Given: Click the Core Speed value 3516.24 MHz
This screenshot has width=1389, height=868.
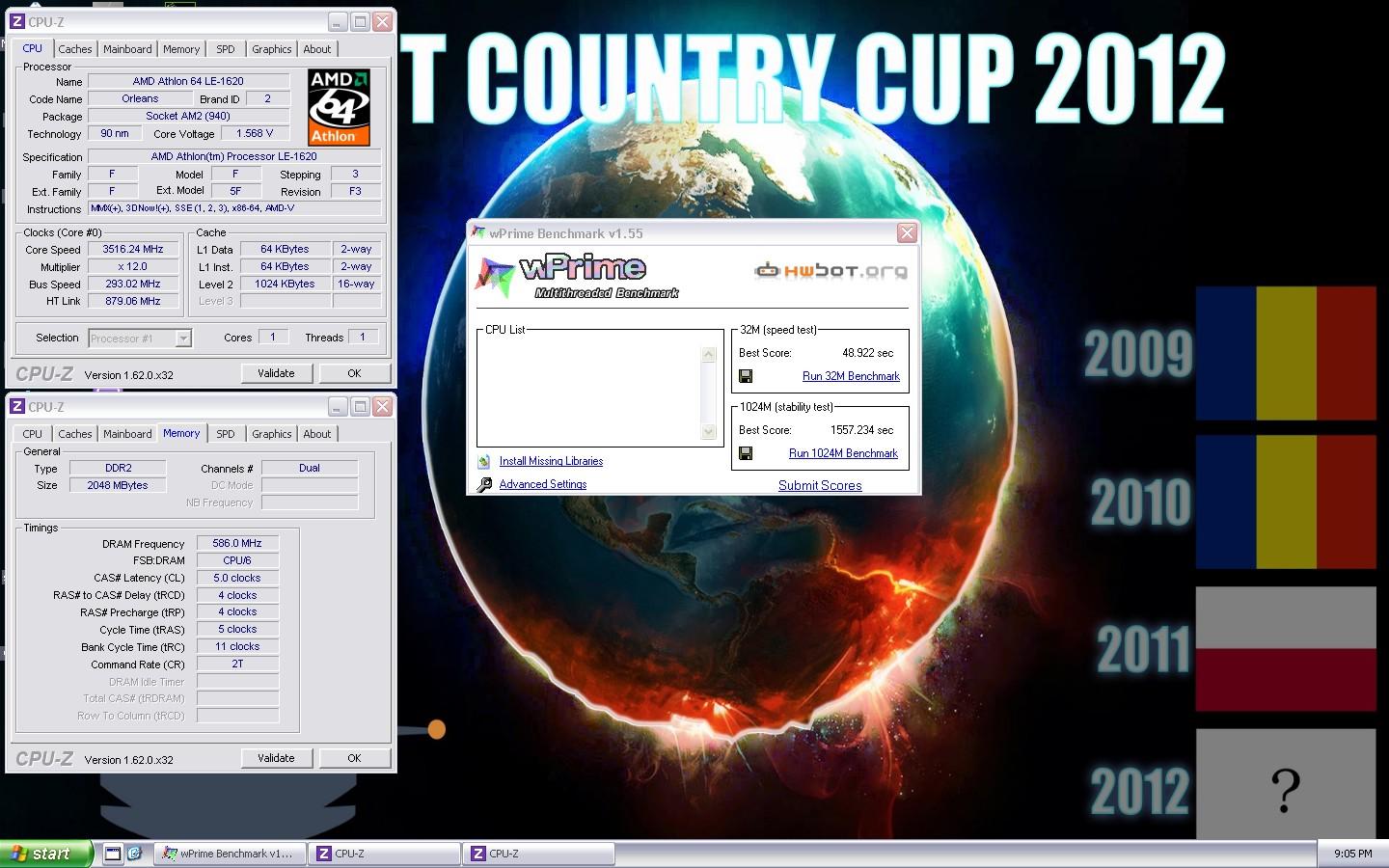Looking at the screenshot, I should (133, 249).
